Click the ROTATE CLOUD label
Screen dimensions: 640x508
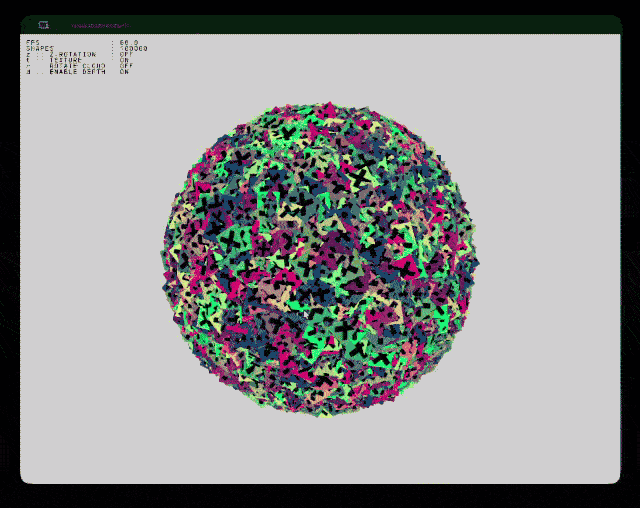click(78, 66)
